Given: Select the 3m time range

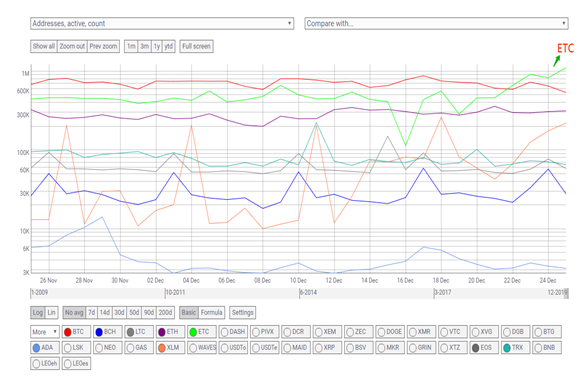Looking at the screenshot, I should pos(144,47).
